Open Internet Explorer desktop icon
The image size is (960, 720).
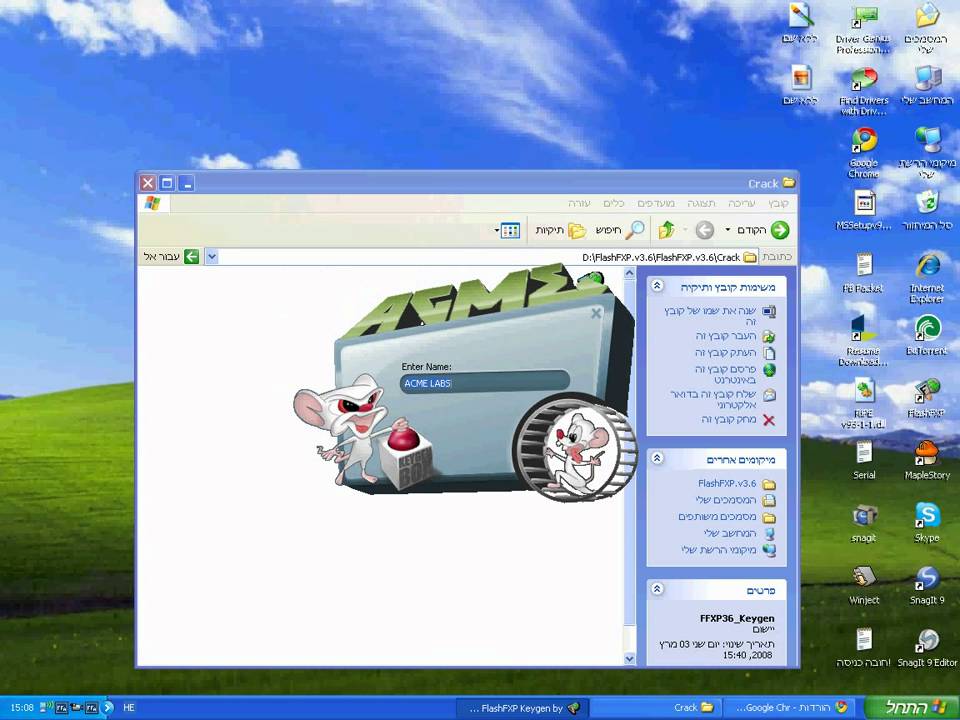point(927,277)
